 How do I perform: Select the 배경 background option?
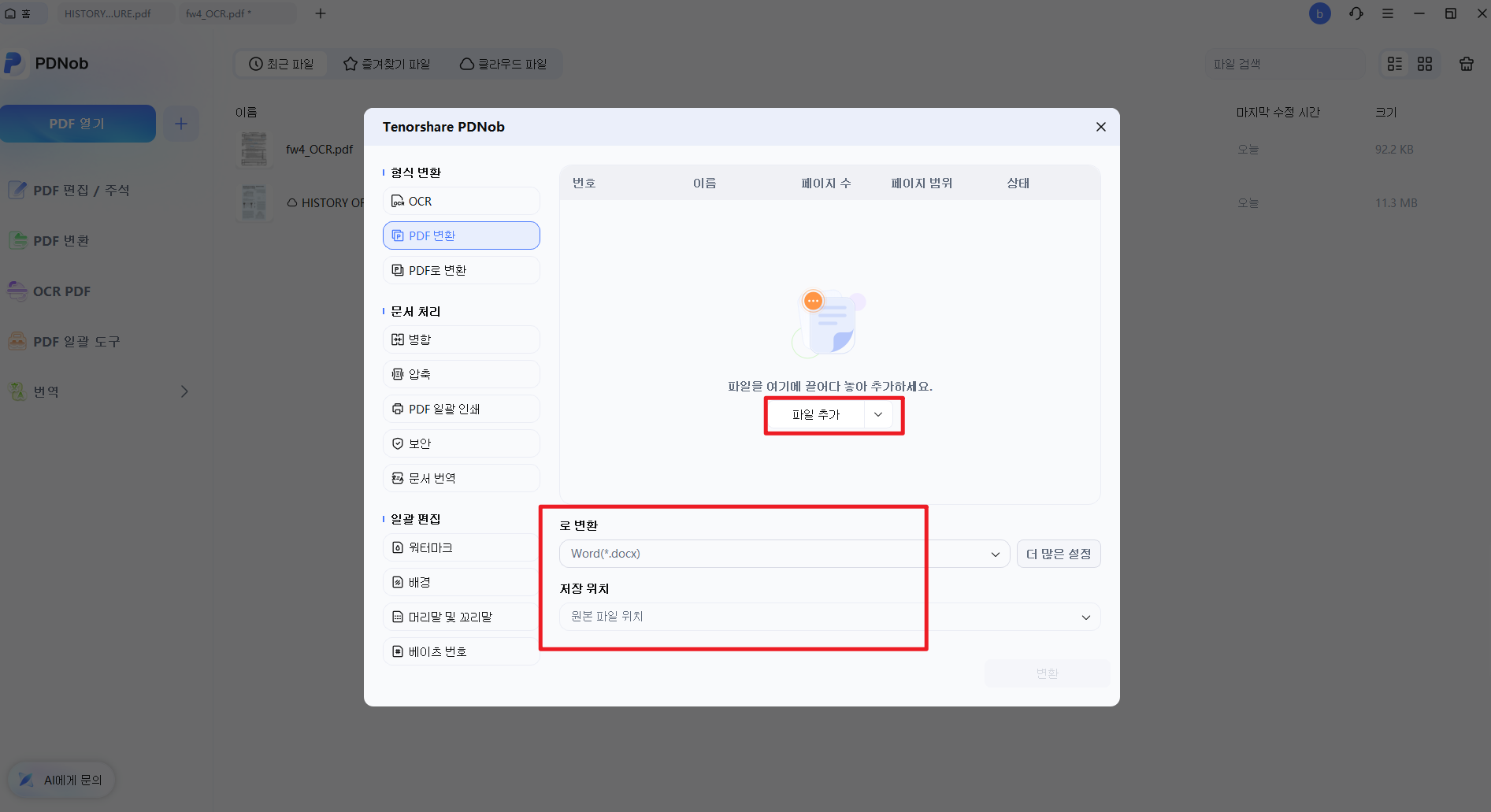(461, 582)
